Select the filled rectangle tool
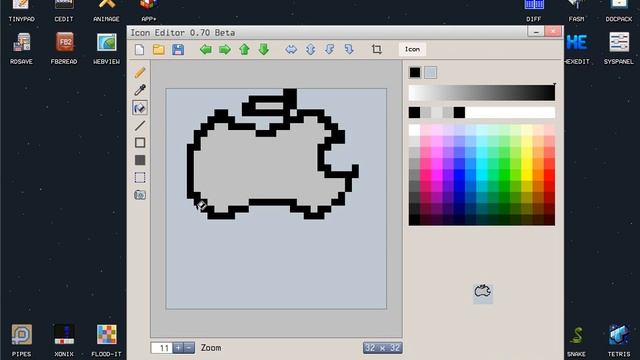Screen dimensions: 640x360 (x=140, y=160)
